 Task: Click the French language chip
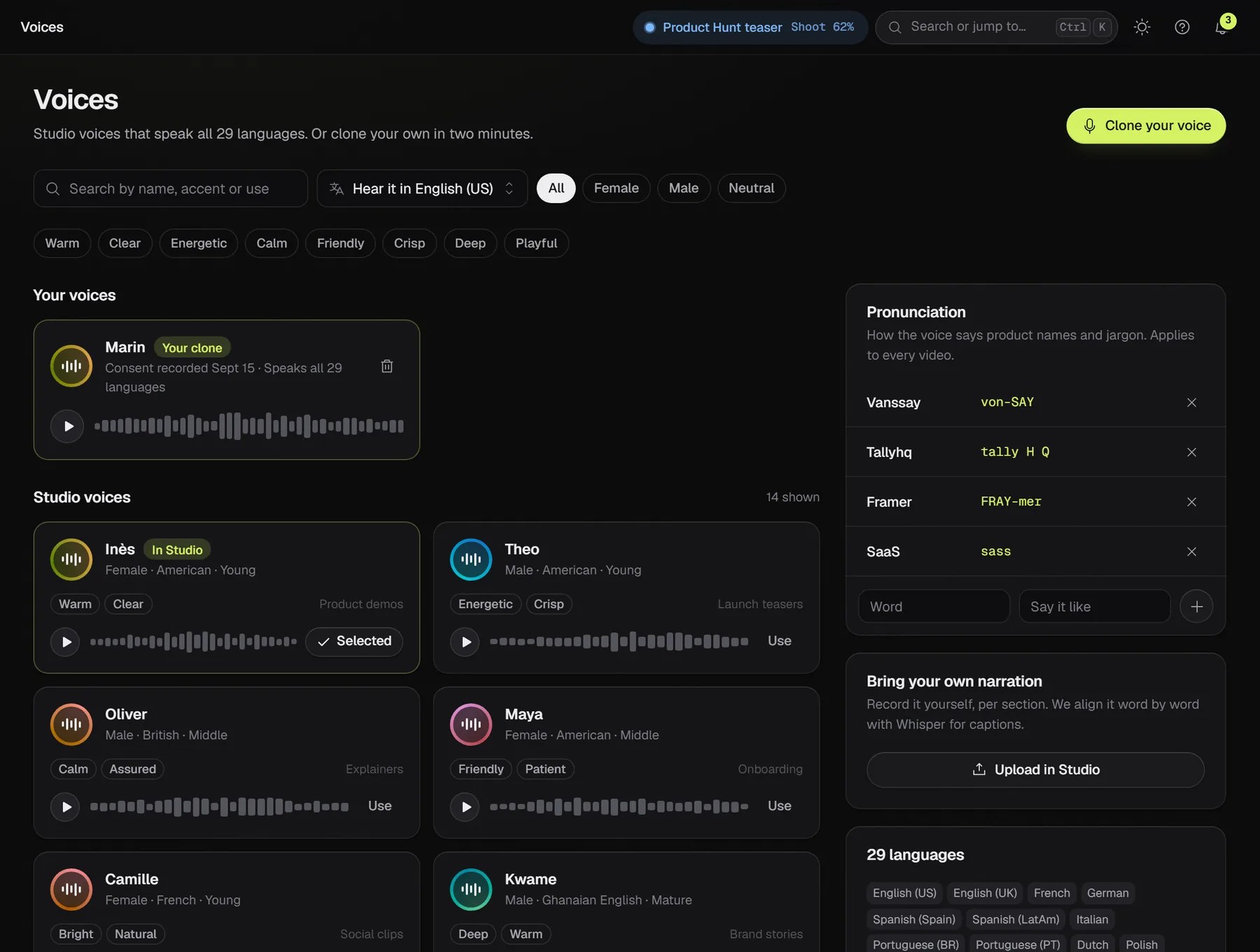pos(1051,893)
